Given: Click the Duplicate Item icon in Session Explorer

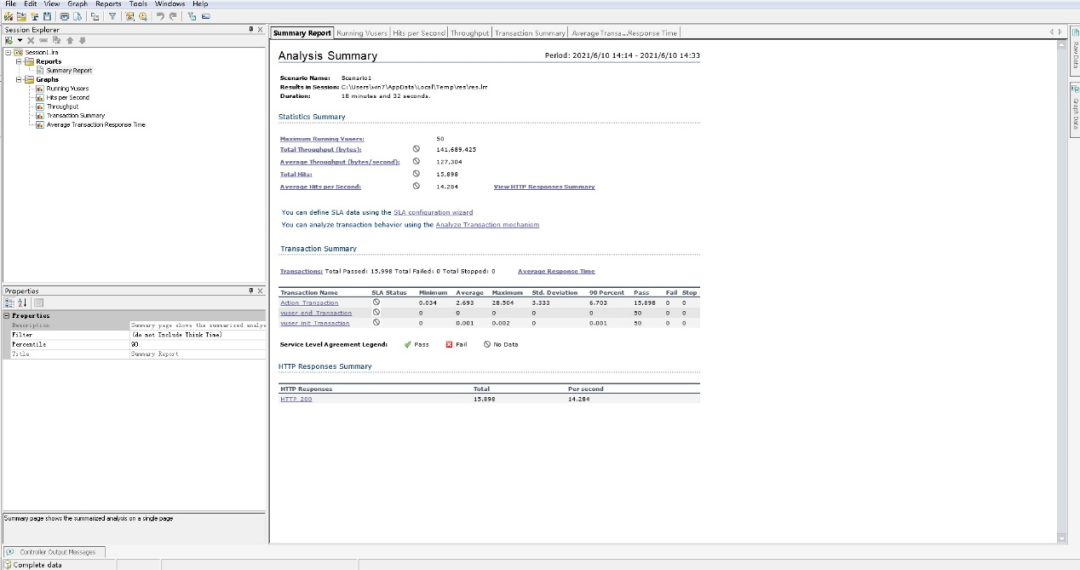Looking at the screenshot, I should pos(56,41).
